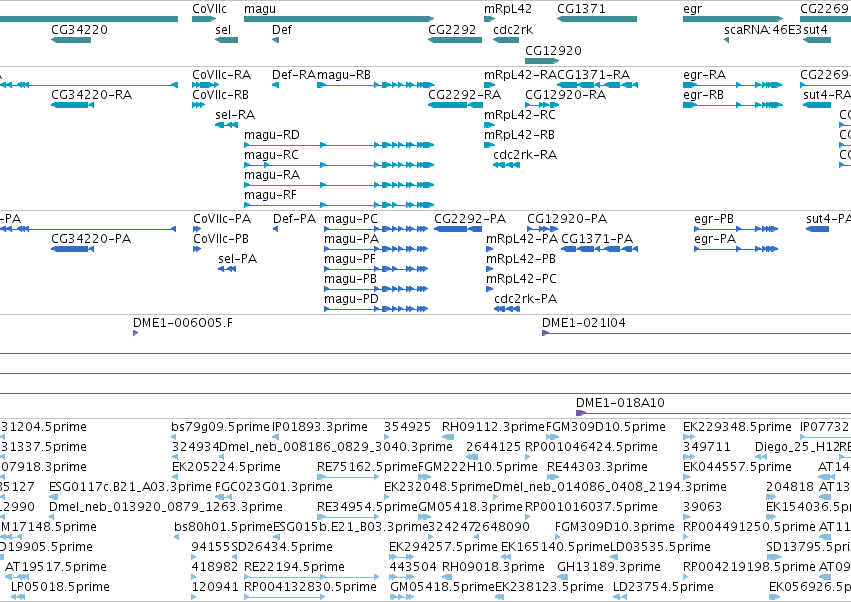Screen dimensions: 851x602
Task: Select protein CG1371-PA
Action: (x=597, y=239)
